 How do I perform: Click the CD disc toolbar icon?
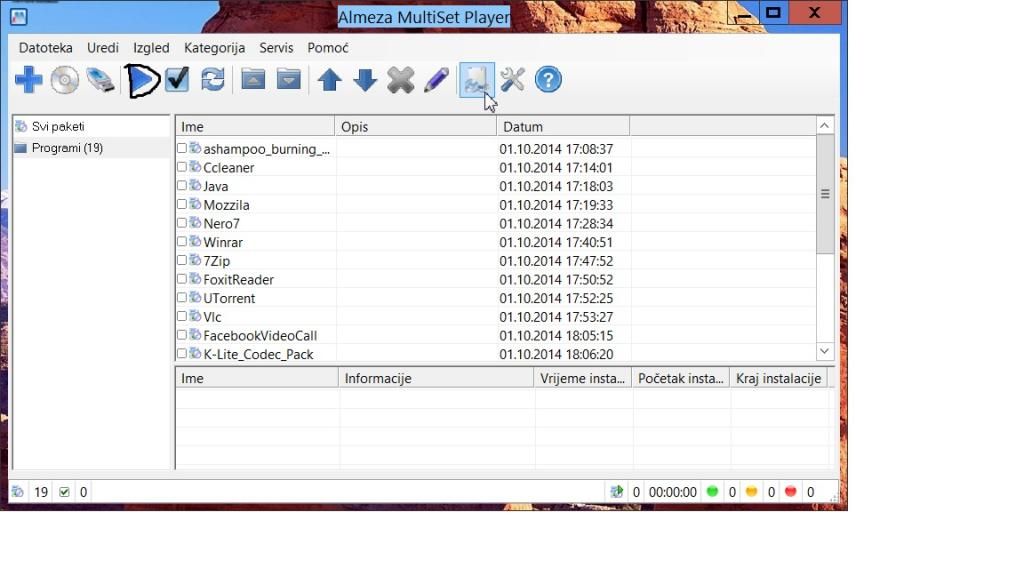pyautogui.click(x=65, y=80)
